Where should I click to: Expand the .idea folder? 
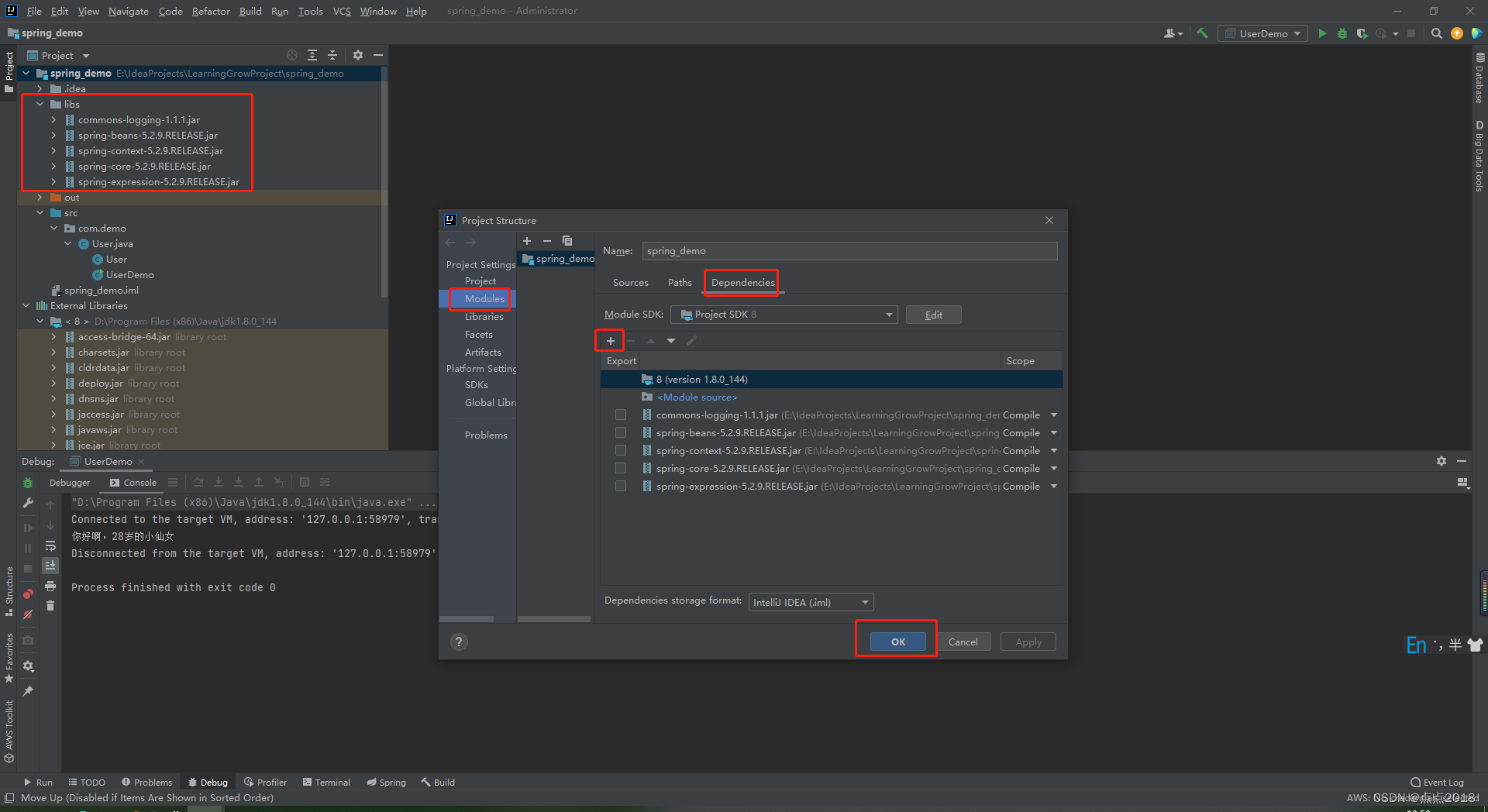tap(40, 89)
